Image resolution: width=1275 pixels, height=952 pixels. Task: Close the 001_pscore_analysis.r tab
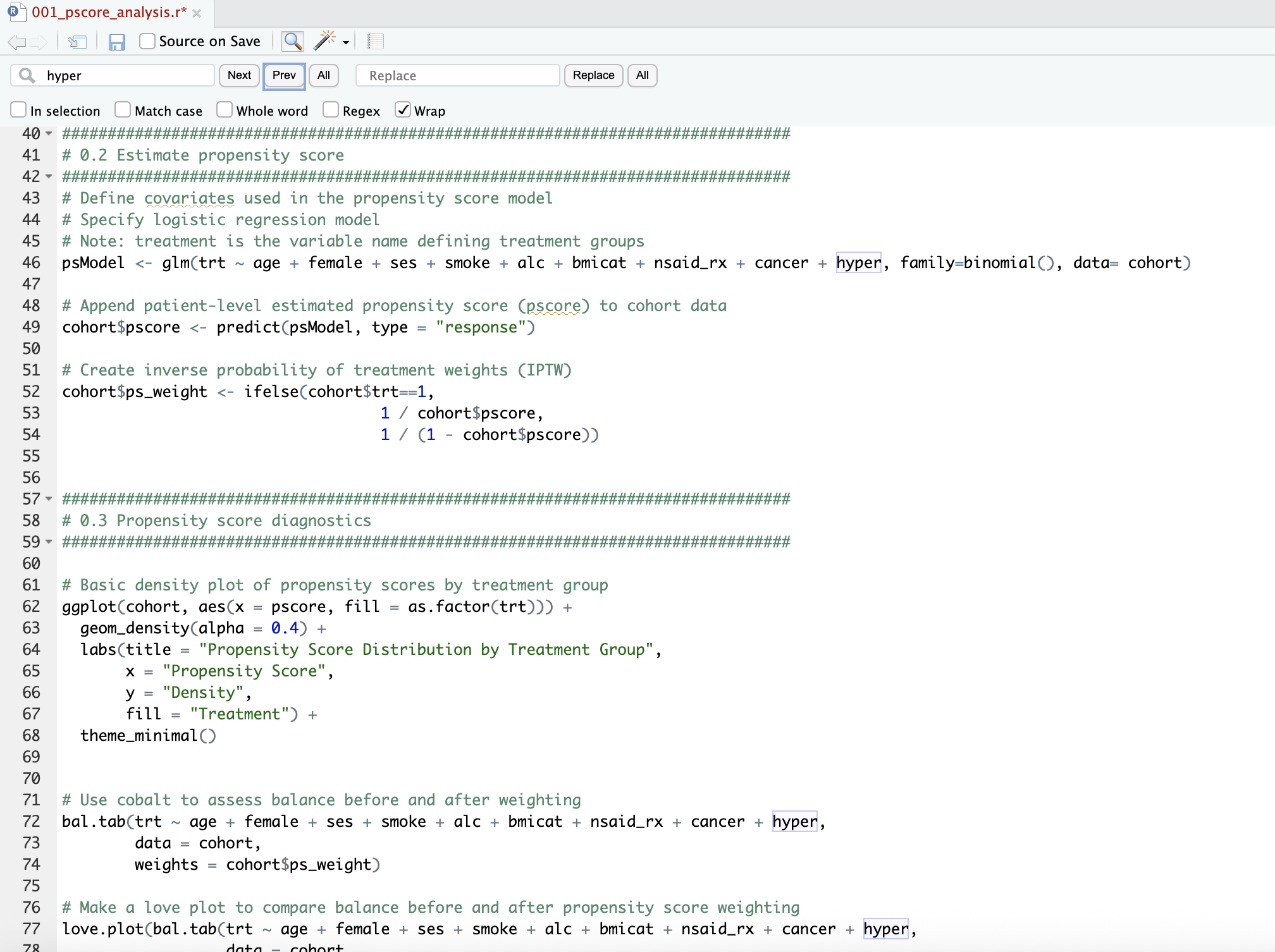tap(197, 13)
